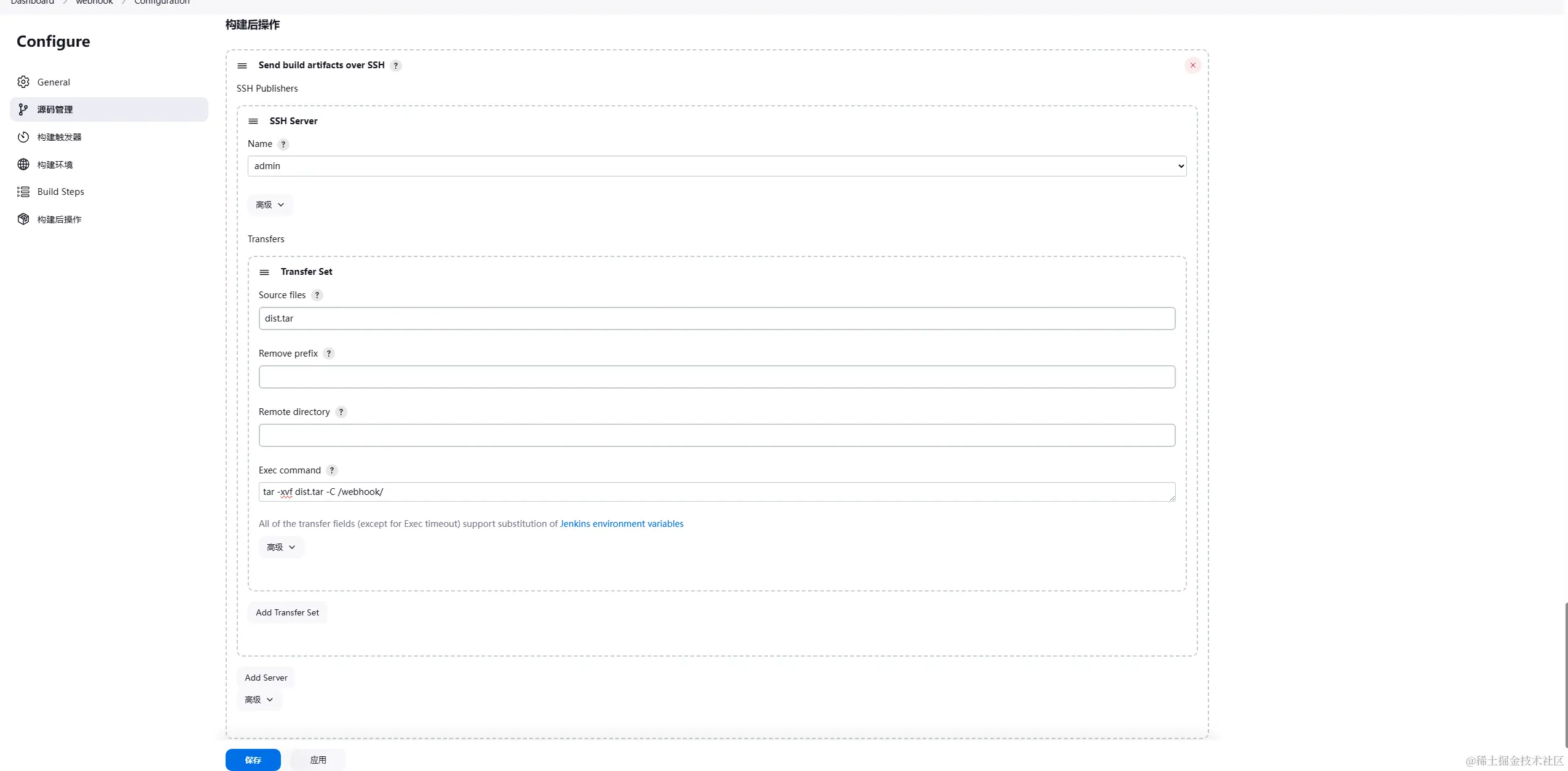Click Add Transfer Set button
This screenshot has height=771, width=1568.
click(287, 612)
